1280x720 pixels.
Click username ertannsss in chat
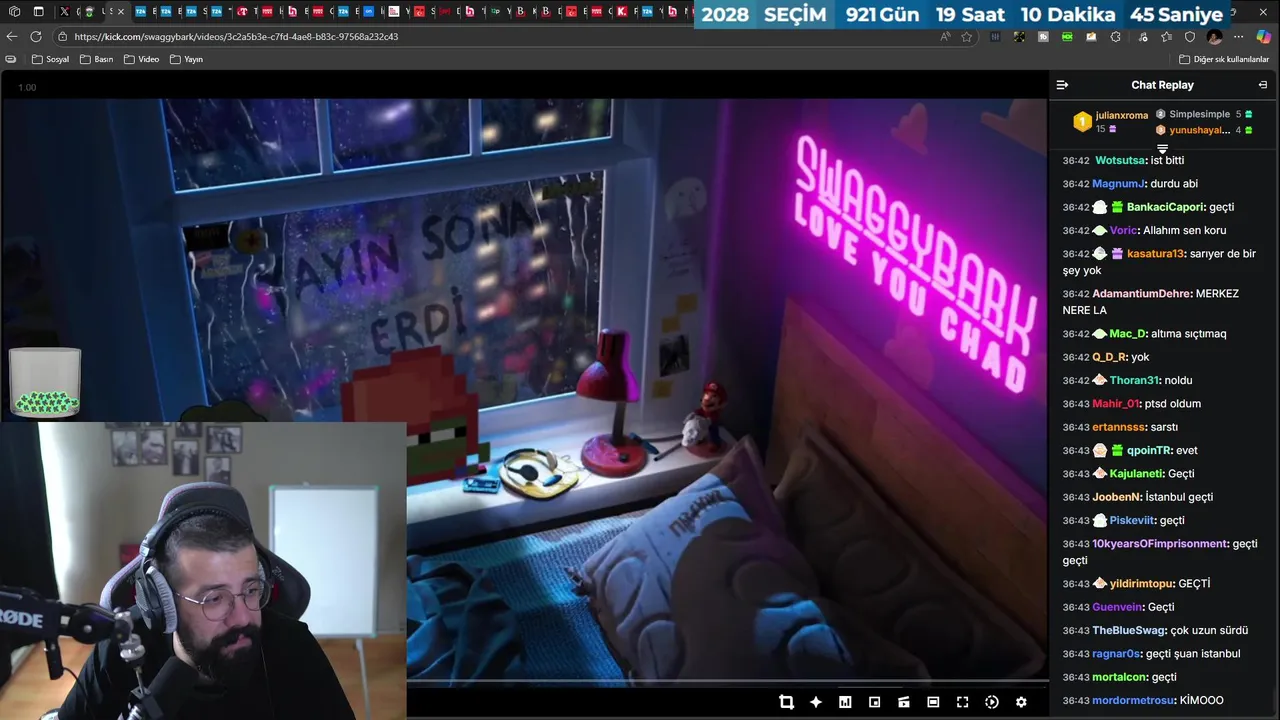(x=1120, y=427)
